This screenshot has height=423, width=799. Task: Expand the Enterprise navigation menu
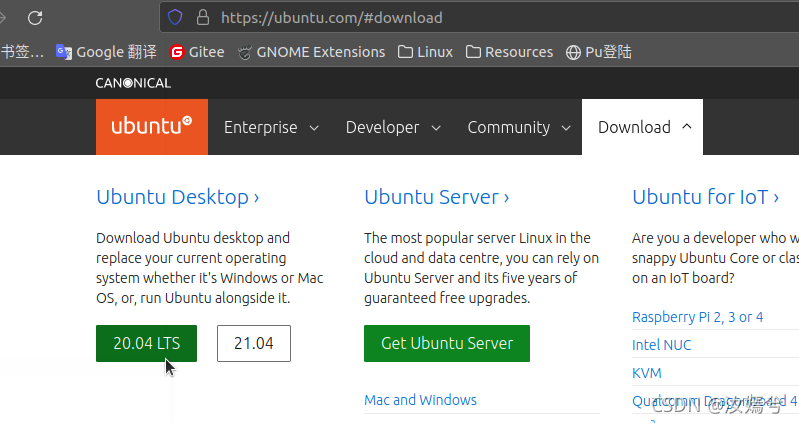[x=271, y=127]
